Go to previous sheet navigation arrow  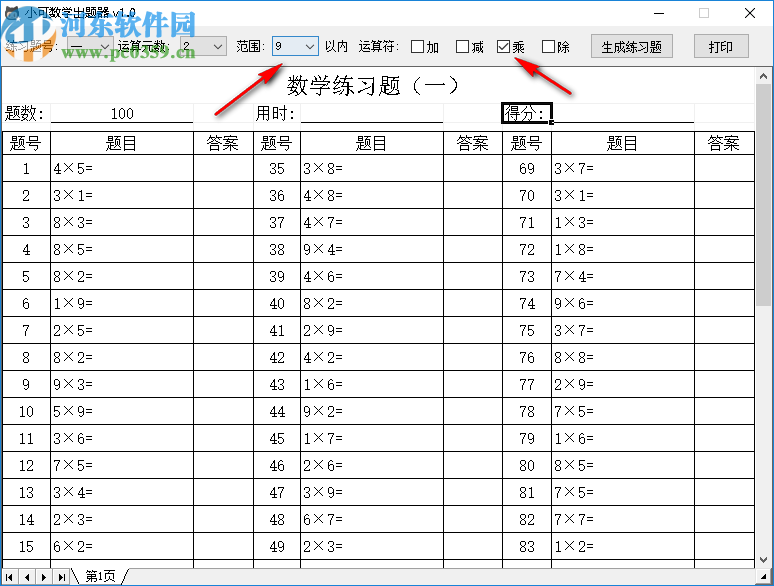(27, 577)
